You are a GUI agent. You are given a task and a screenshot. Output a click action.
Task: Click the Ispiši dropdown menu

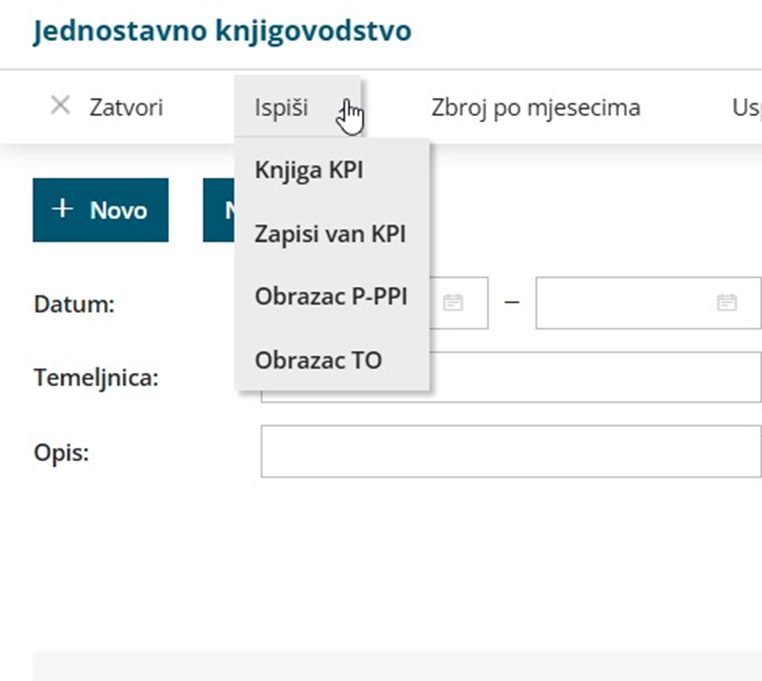(297, 107)
